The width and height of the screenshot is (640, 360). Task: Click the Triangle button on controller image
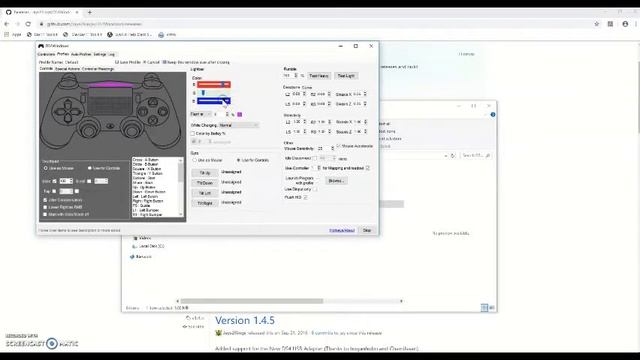[153, 102]
